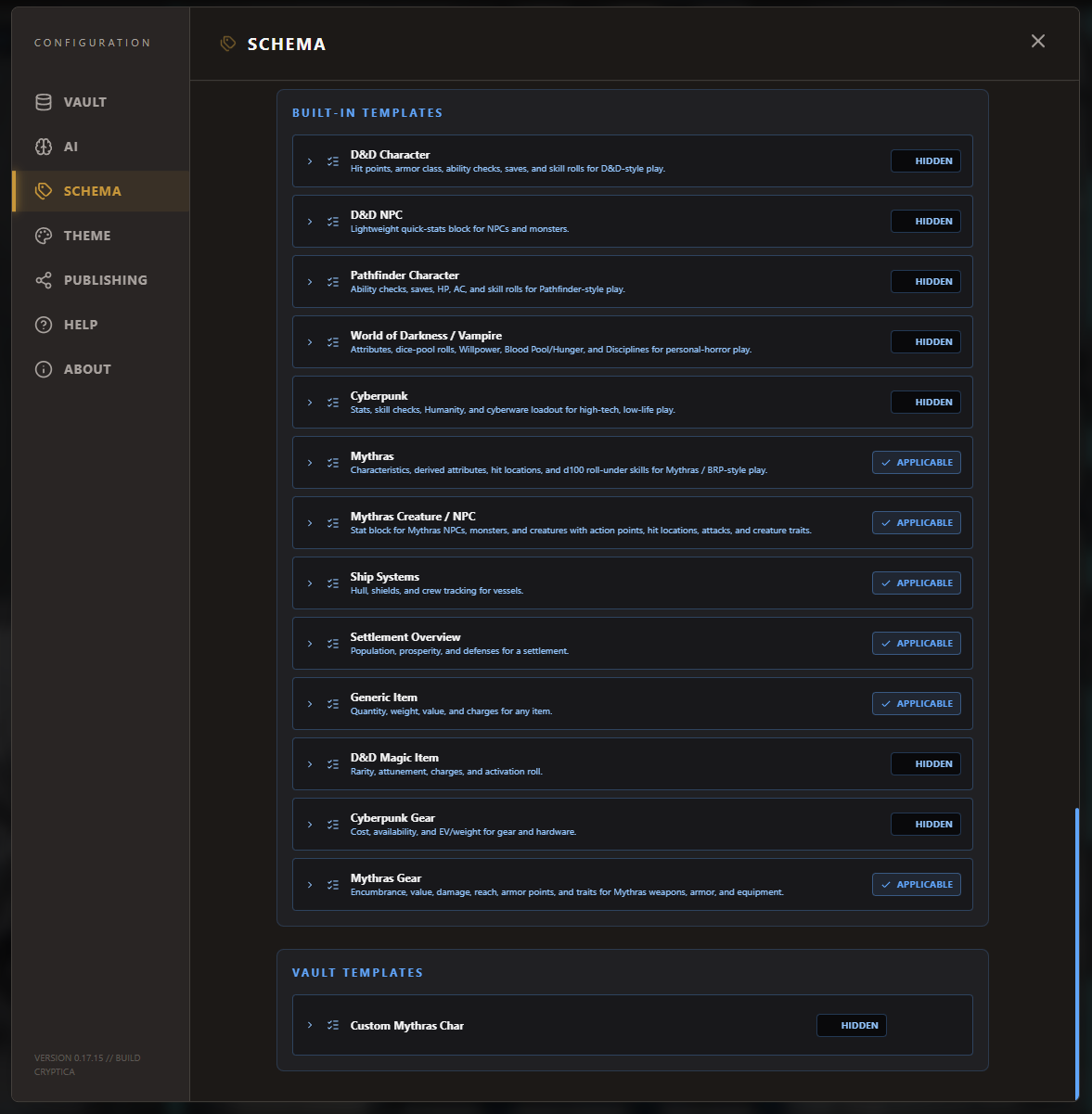Toggle HIDDEN on World of Darkness / Vampire

click(926, 342)
